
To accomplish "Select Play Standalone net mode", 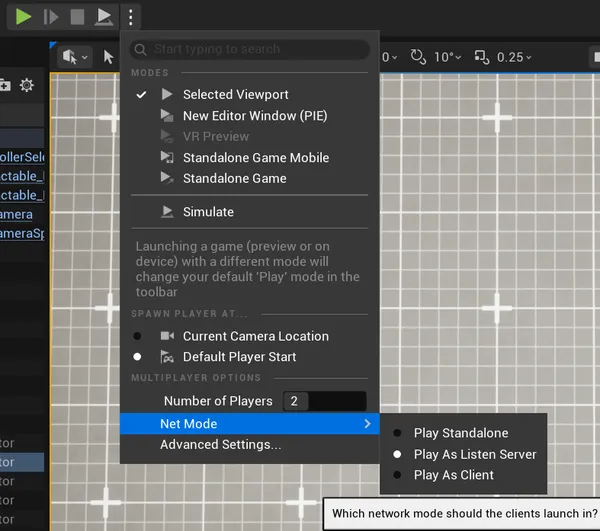I will pyautogui.click(x=463, y=433).
